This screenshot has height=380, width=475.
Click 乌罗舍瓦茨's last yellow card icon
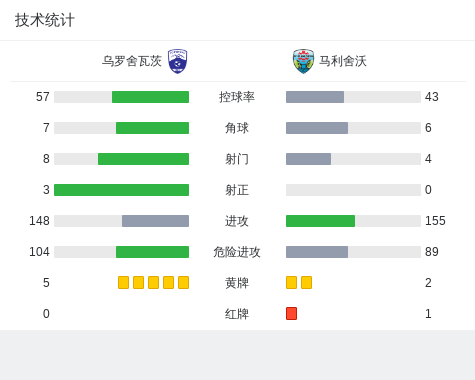pyautogui.click(x=183, y=283)
